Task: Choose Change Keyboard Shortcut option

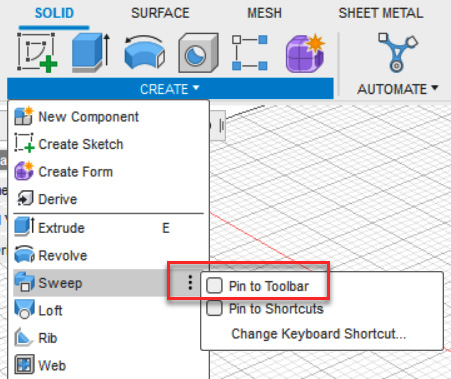Action: tap(319, 334)
